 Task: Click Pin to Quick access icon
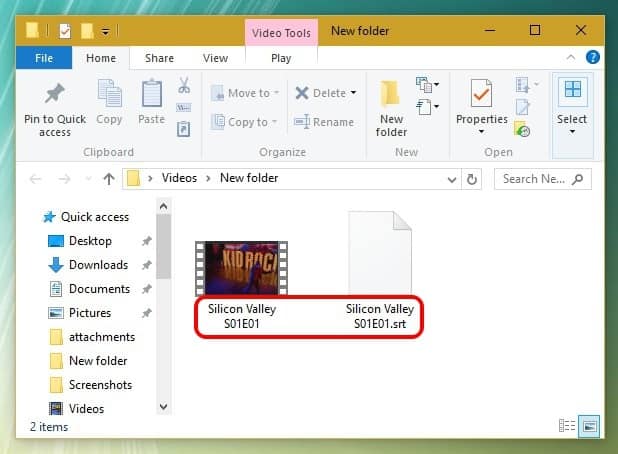click(54, 94)
